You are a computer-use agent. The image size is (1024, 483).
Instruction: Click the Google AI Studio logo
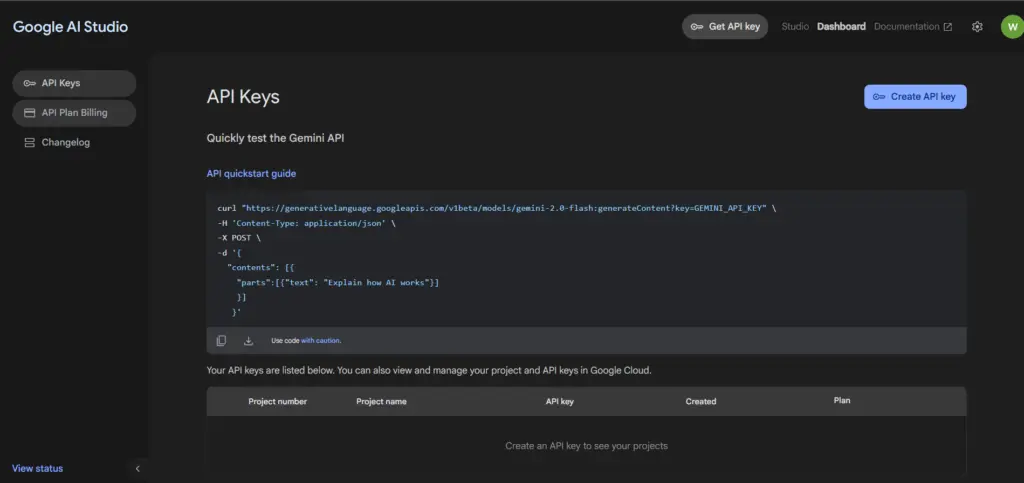tap(71, 27)
